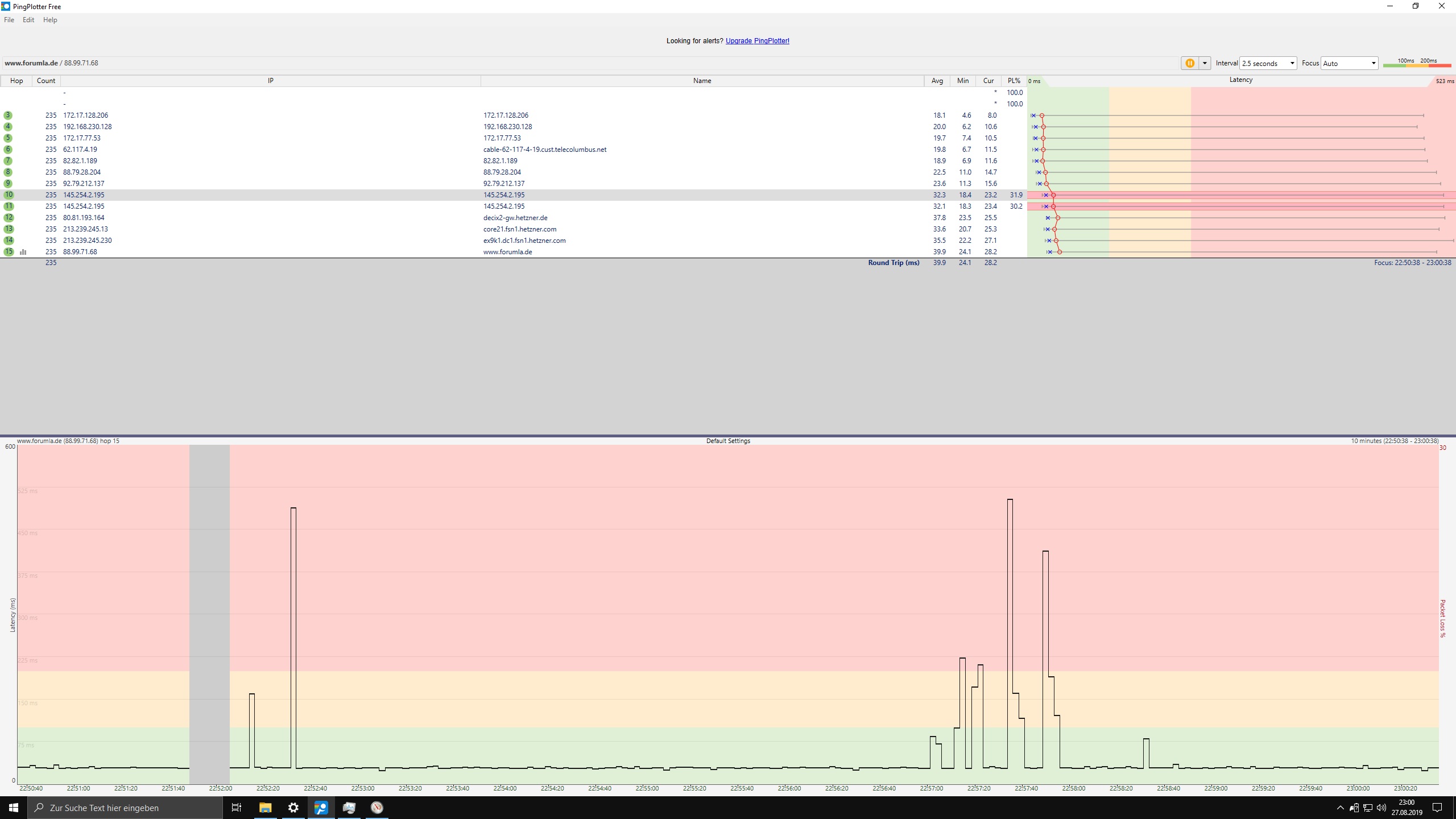Sort by the Hop column header

pyautogui.click(x=16, y=81)
